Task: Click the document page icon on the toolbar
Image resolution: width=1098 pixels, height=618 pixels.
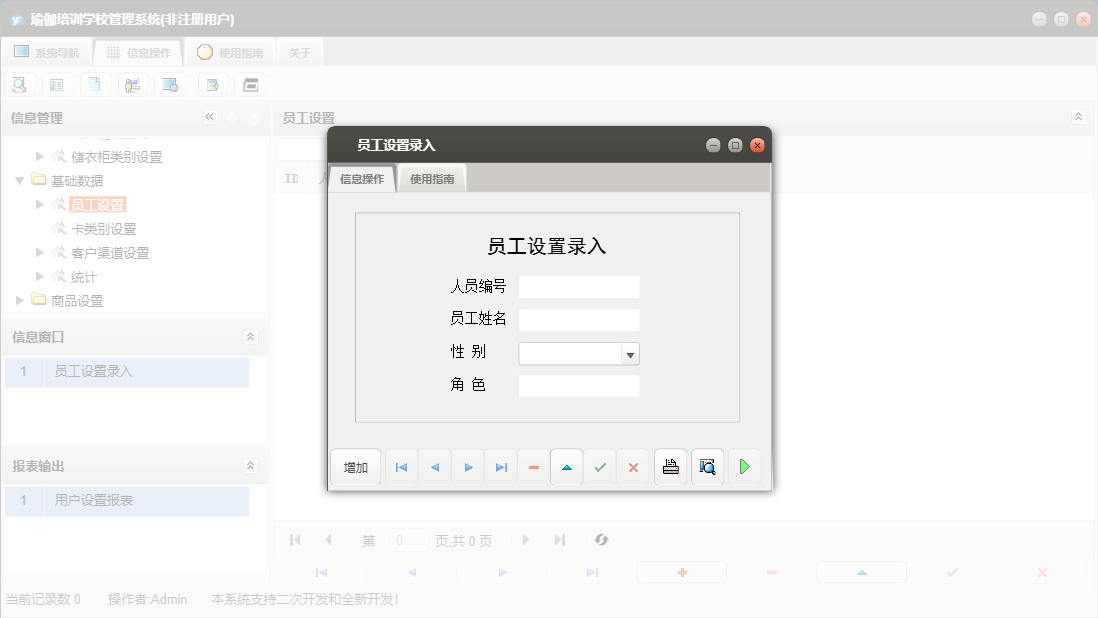Action: tap(95, 84)
